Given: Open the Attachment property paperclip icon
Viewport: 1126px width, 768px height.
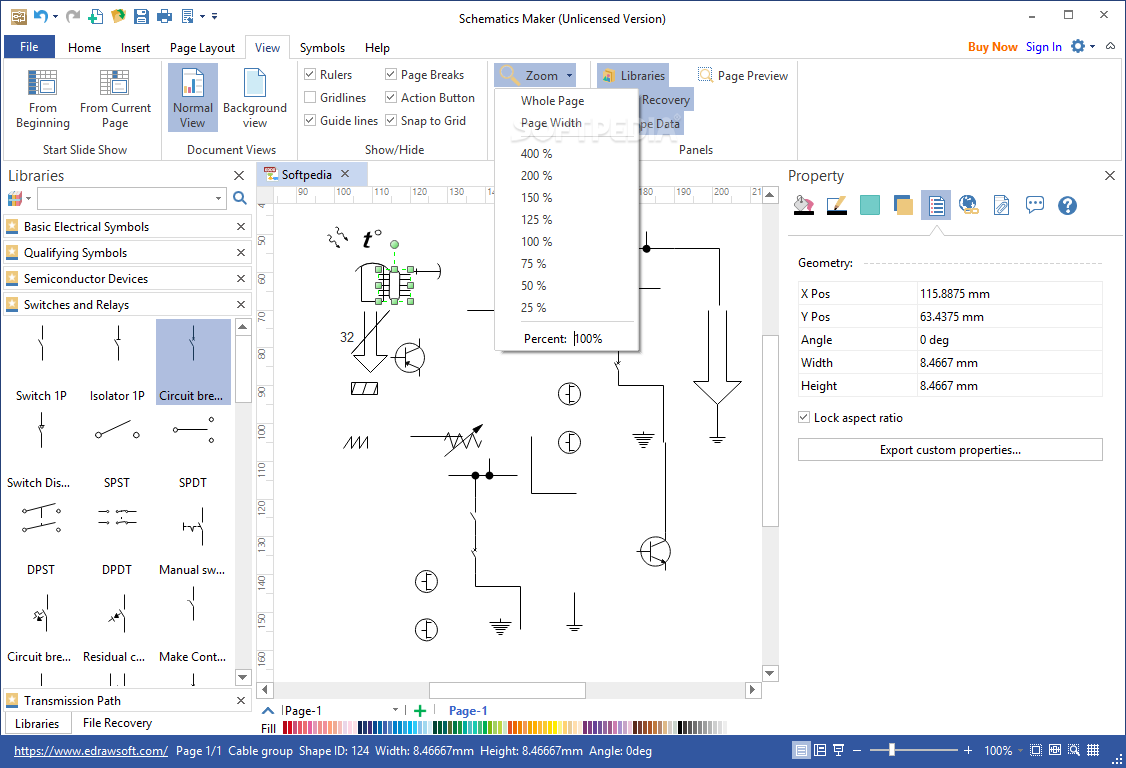Looking at the screenshot, I should (x=1002, y=205).
